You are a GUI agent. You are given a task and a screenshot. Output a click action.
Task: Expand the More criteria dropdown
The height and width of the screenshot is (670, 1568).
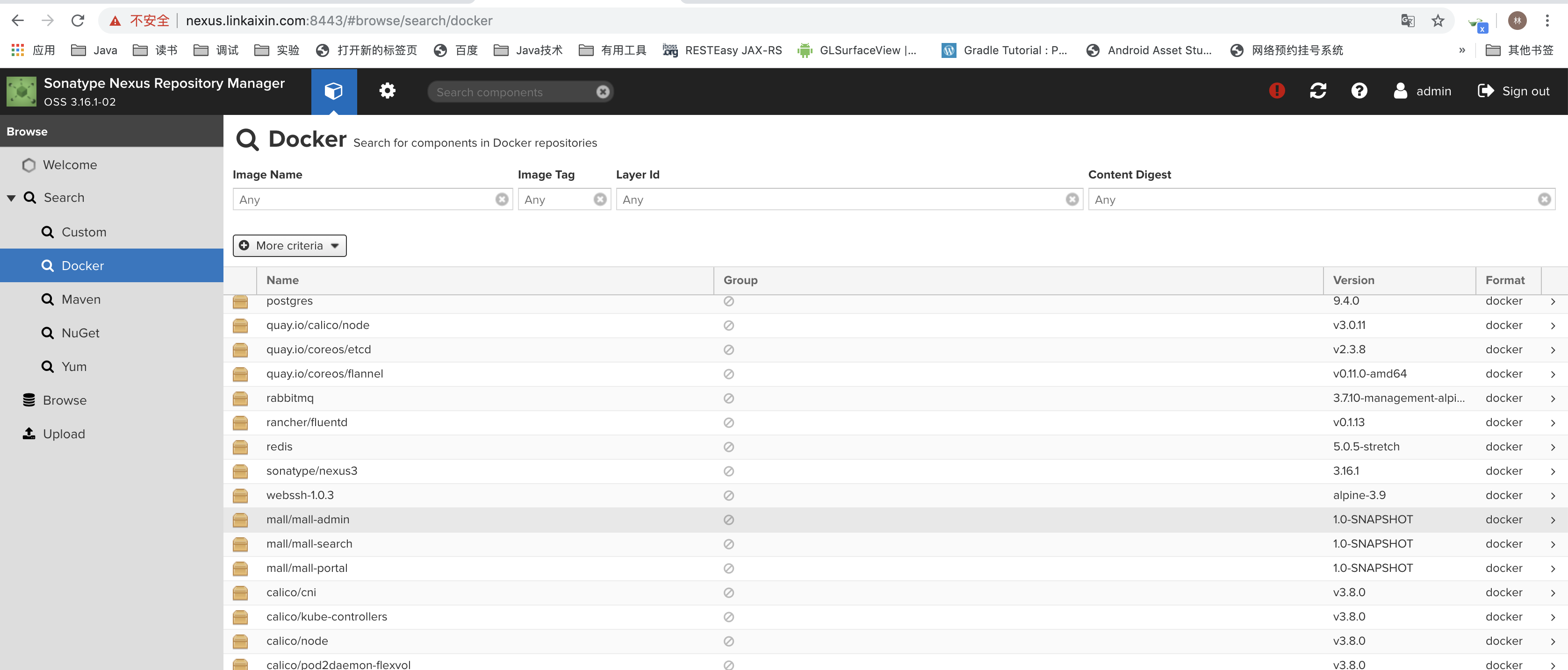pos(289,245)
